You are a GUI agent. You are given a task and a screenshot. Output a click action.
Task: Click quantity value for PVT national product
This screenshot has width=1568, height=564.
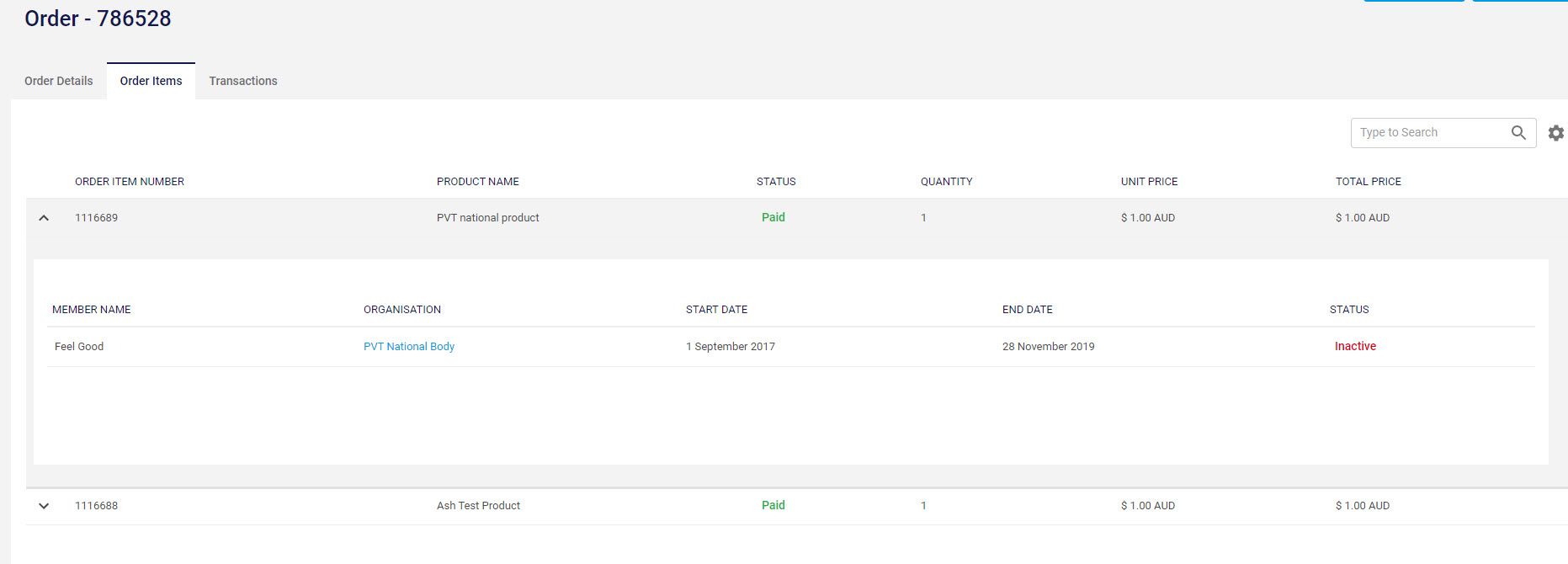(923, 218)
